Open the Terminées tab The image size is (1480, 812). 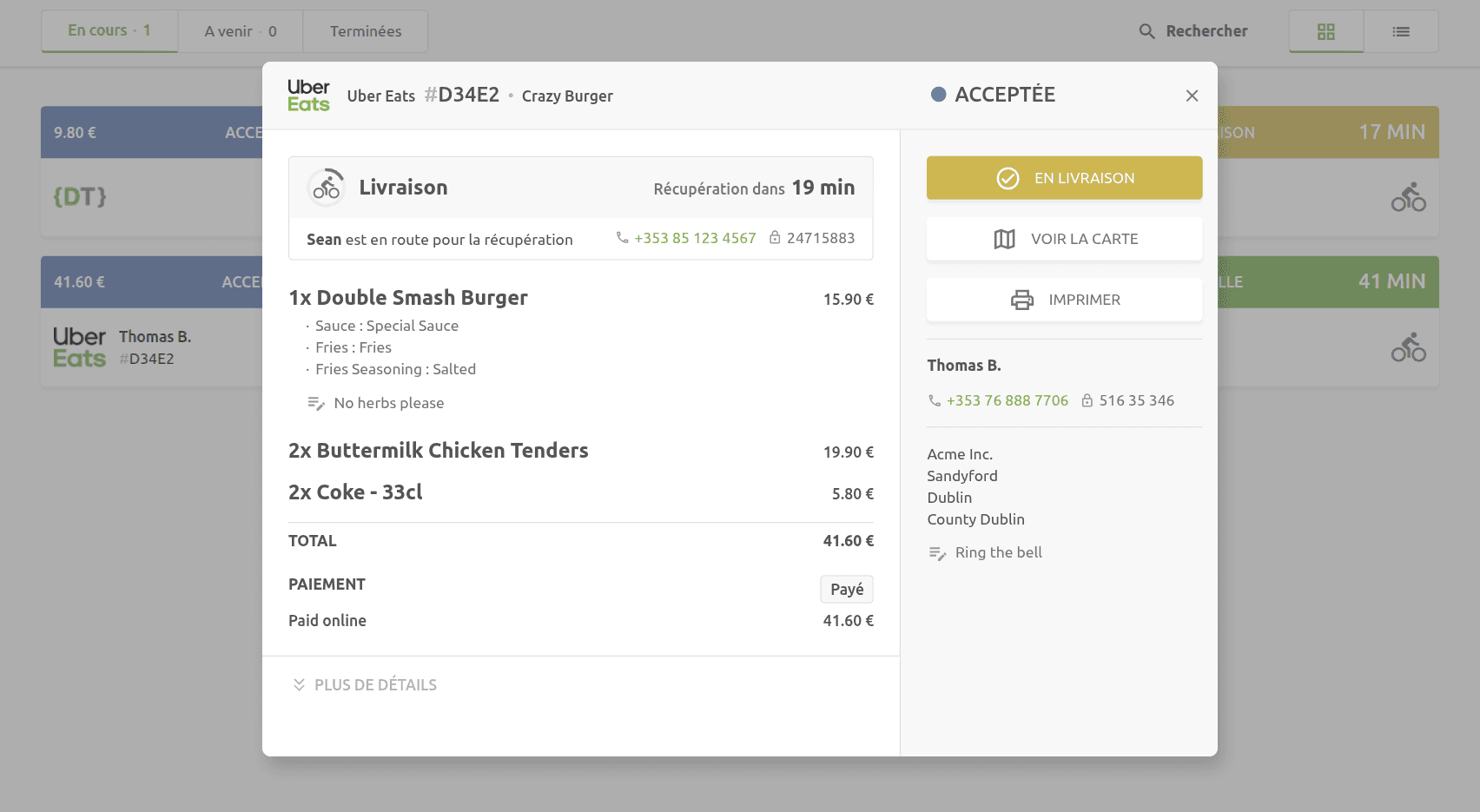pos(365,30)
